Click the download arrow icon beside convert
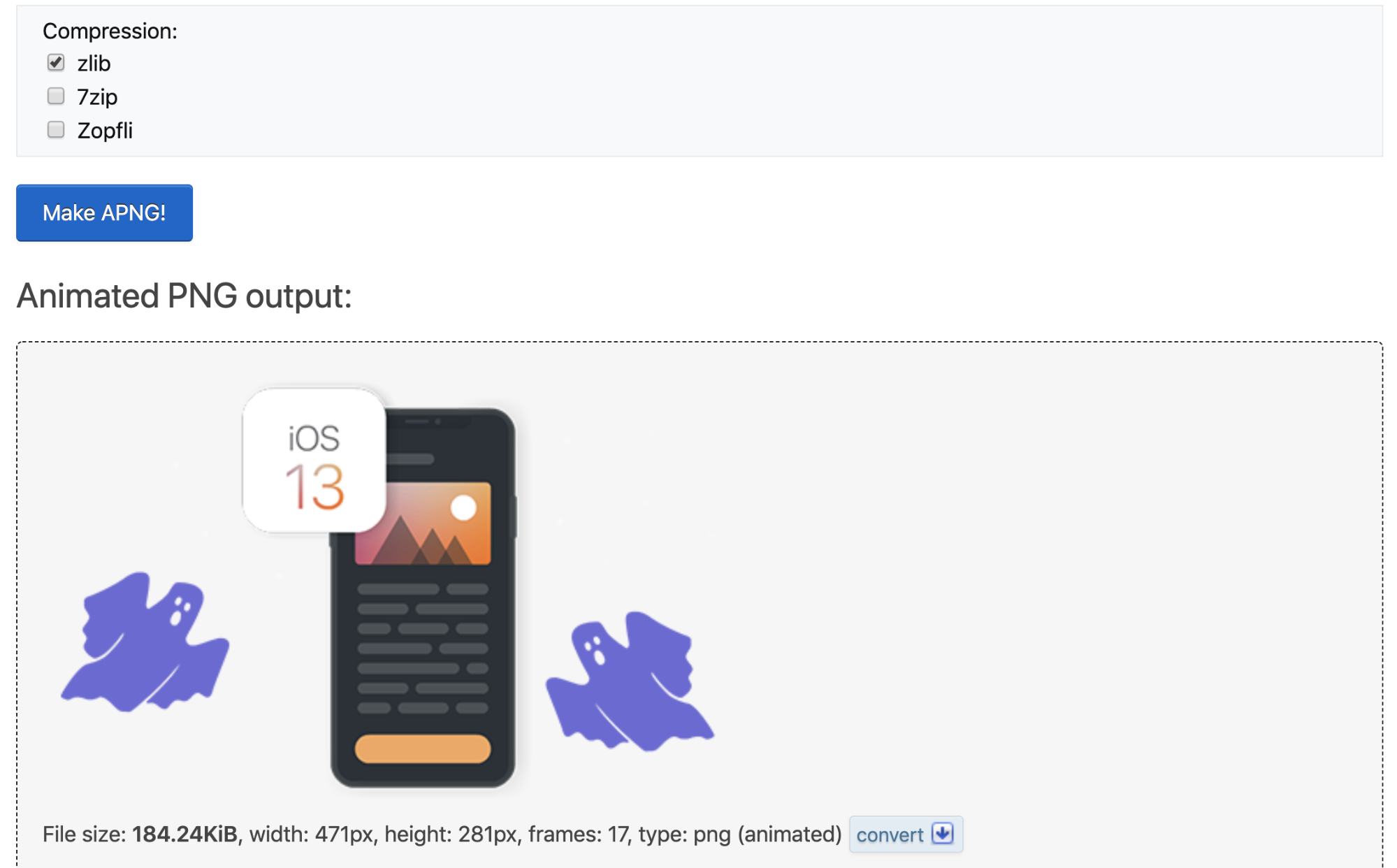The width and height of the screenshot is (1397, 868). [x=943, y=834]
